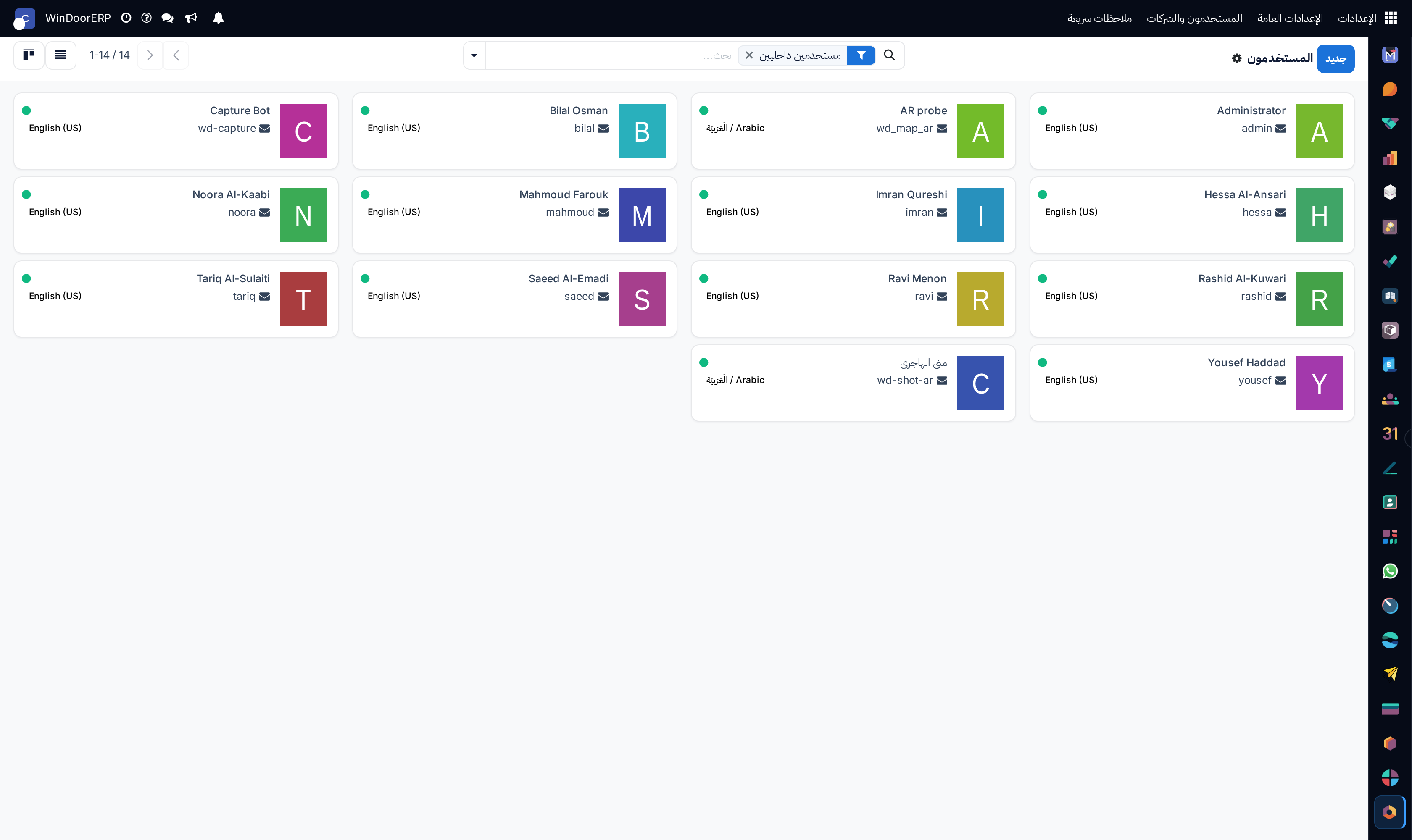Switch to list view
Viewport: 1412px width, 840px height.
coord(61,55)
